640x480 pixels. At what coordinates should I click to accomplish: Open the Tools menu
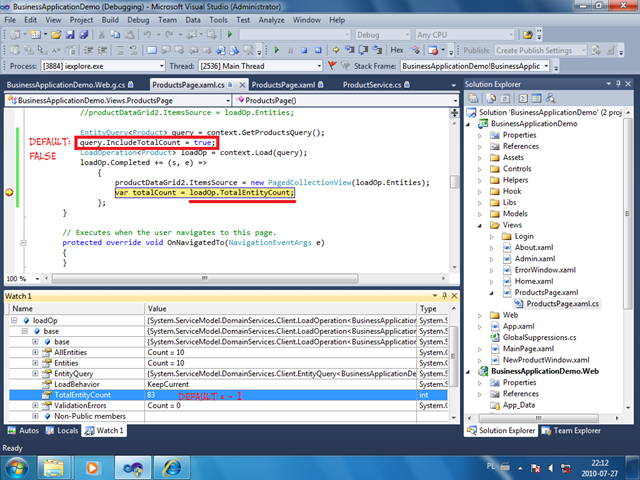click(x=218, y=20)
